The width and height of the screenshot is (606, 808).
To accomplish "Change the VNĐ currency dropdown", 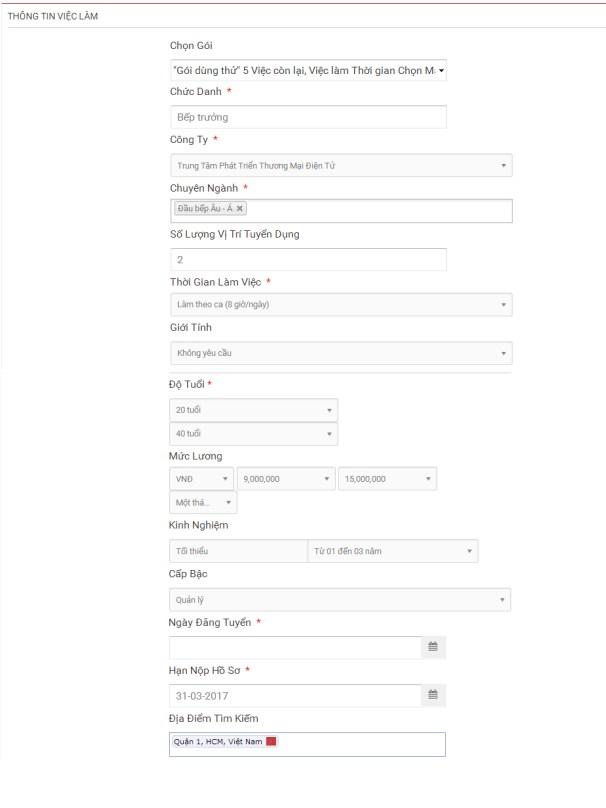I will 202,479.
